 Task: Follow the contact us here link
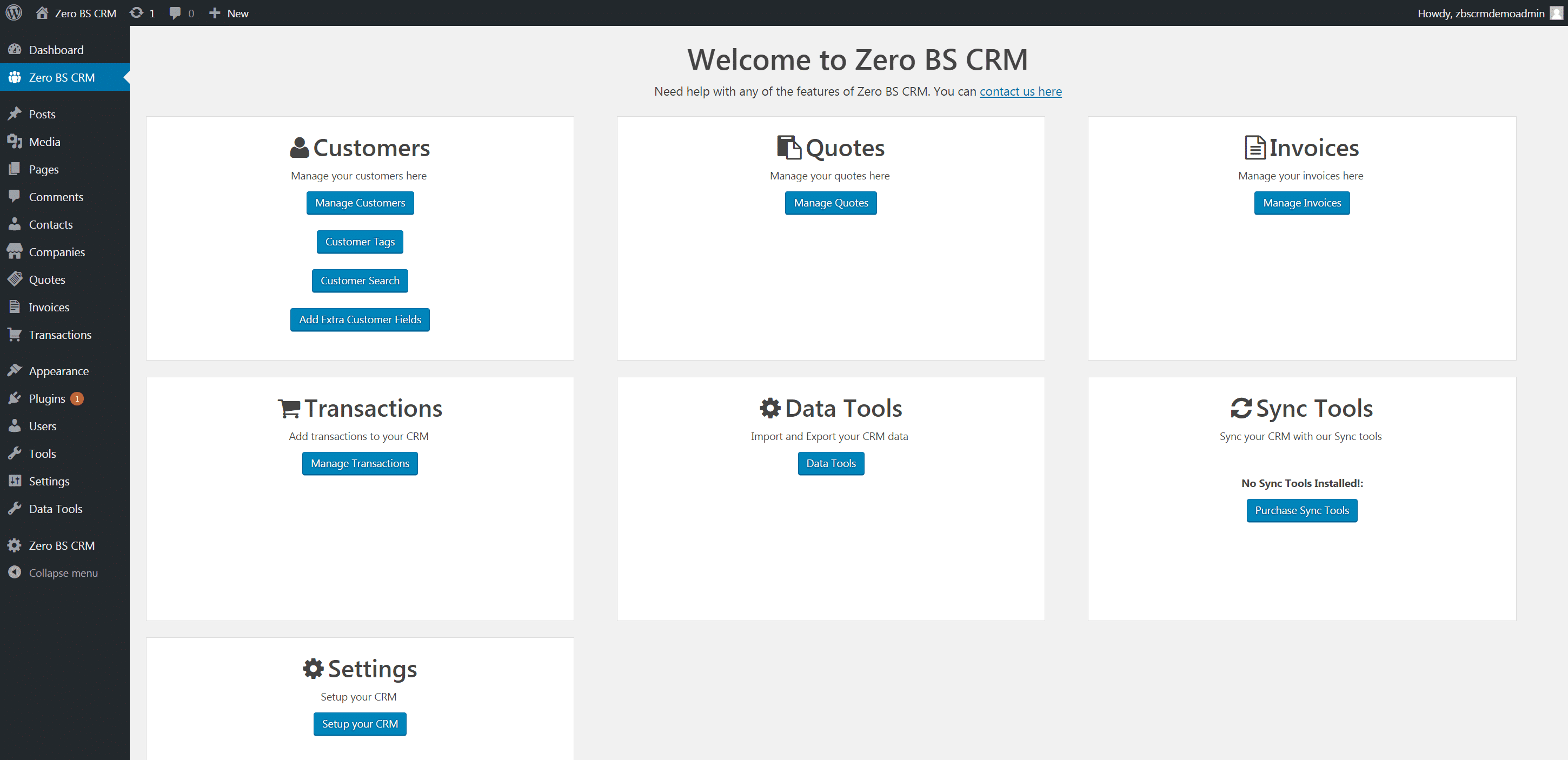pos(1020,91)
